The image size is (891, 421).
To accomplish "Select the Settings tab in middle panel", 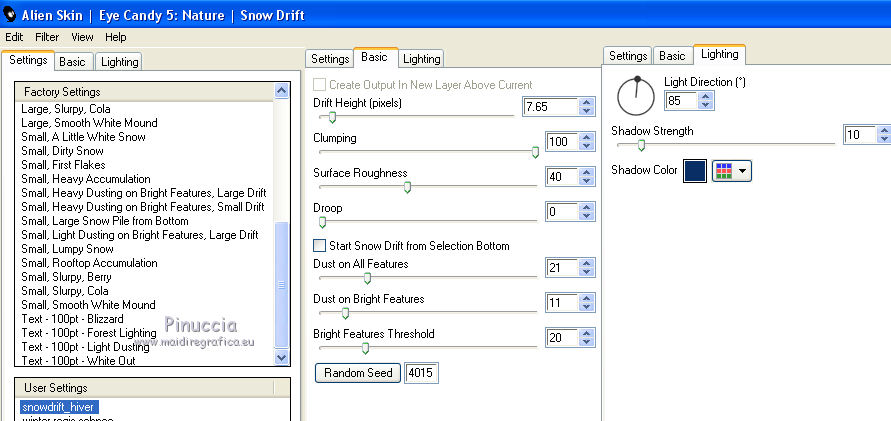I will pos(330,59).
